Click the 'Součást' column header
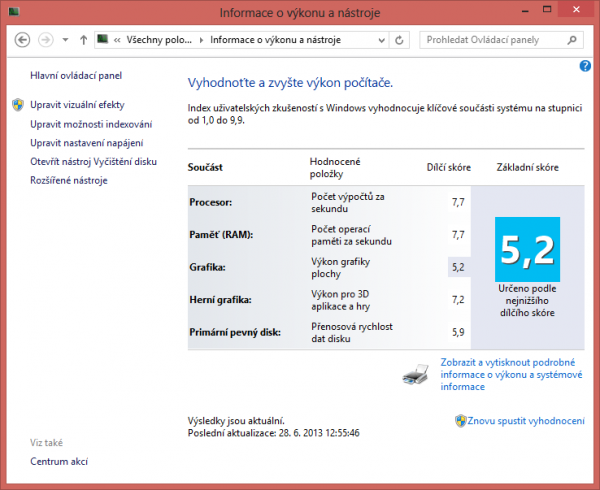Image resolution: width=600 pixels, height=490 pixels. point(205,168)
